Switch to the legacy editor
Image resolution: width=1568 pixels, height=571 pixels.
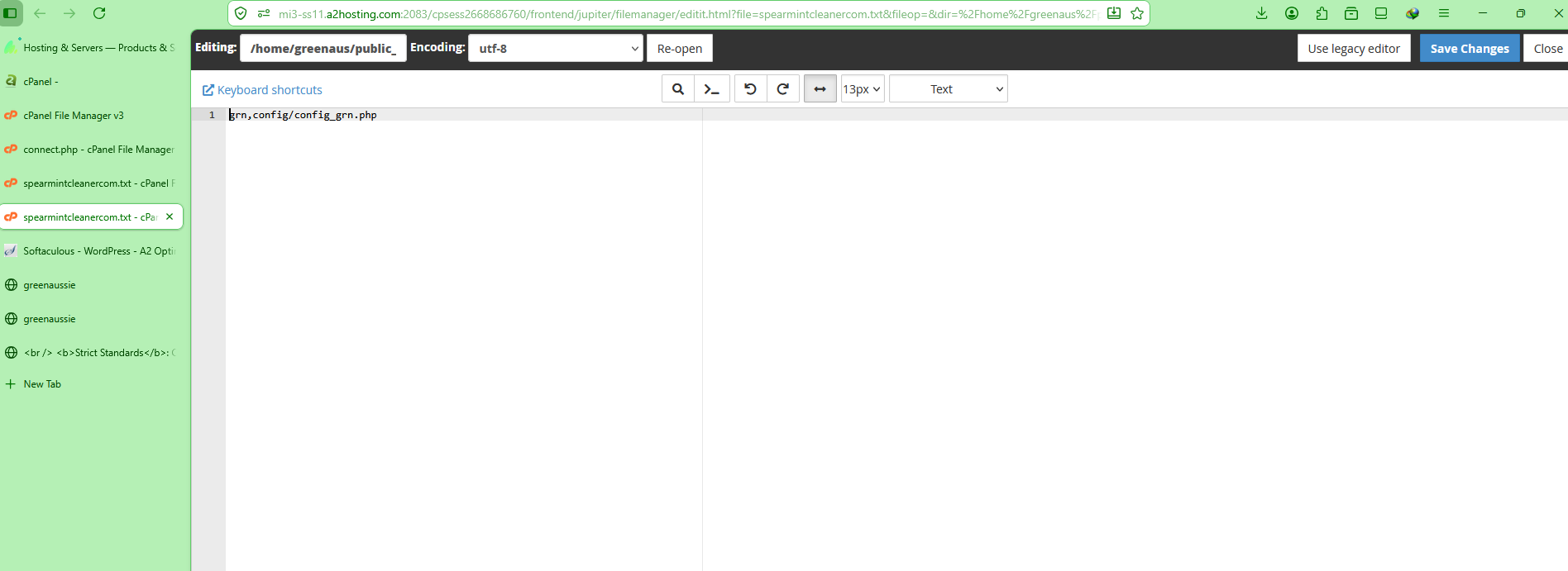tap(1353, 49)
